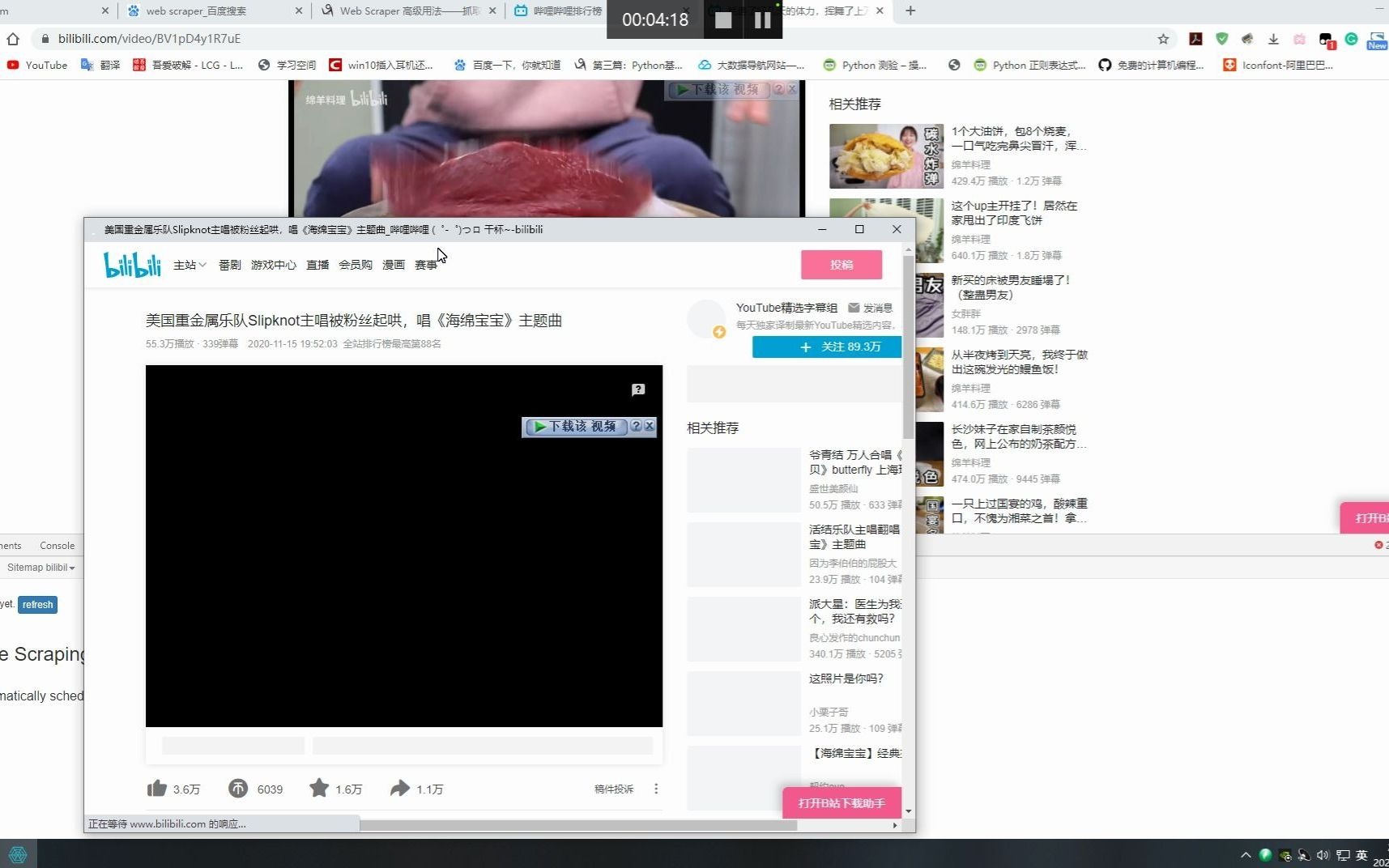Click the player help icon top-right of video

[638, 389]
